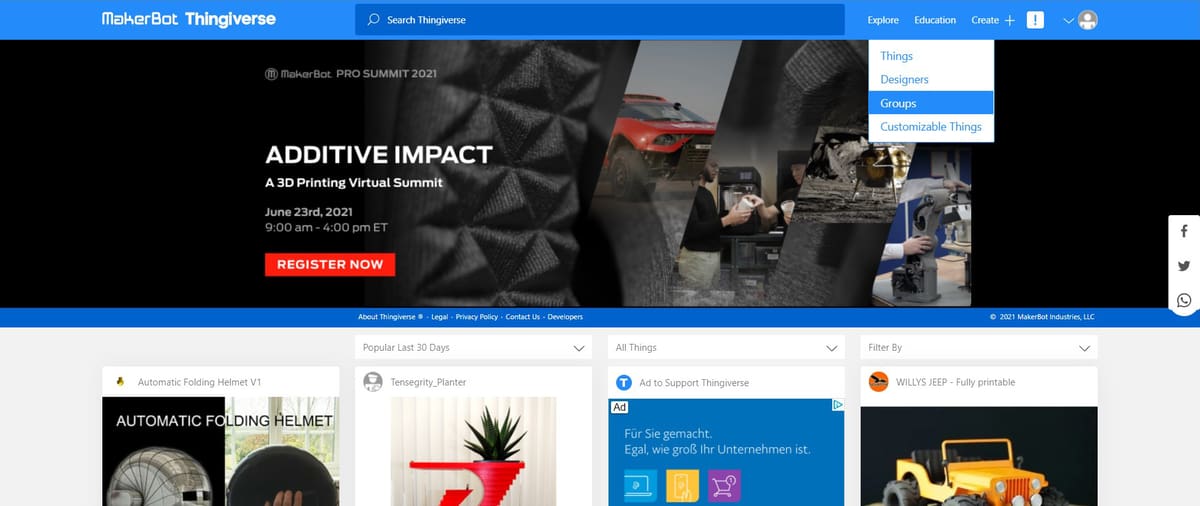Open the Tensegrity_Planter thumbnail
1200x506 pixels.
coord(473,451)
